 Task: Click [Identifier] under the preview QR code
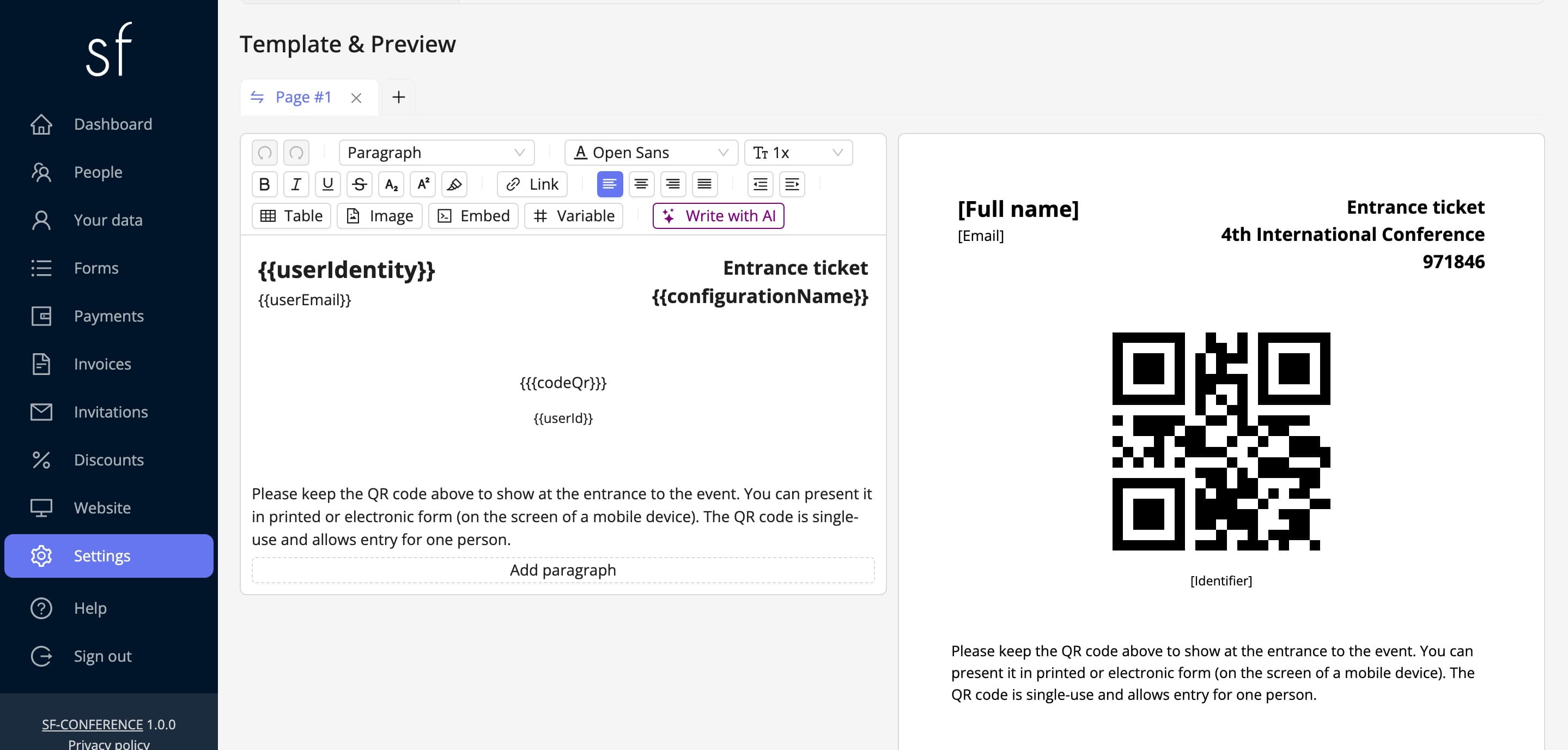pyautogui.click(x=1221, y=581)
